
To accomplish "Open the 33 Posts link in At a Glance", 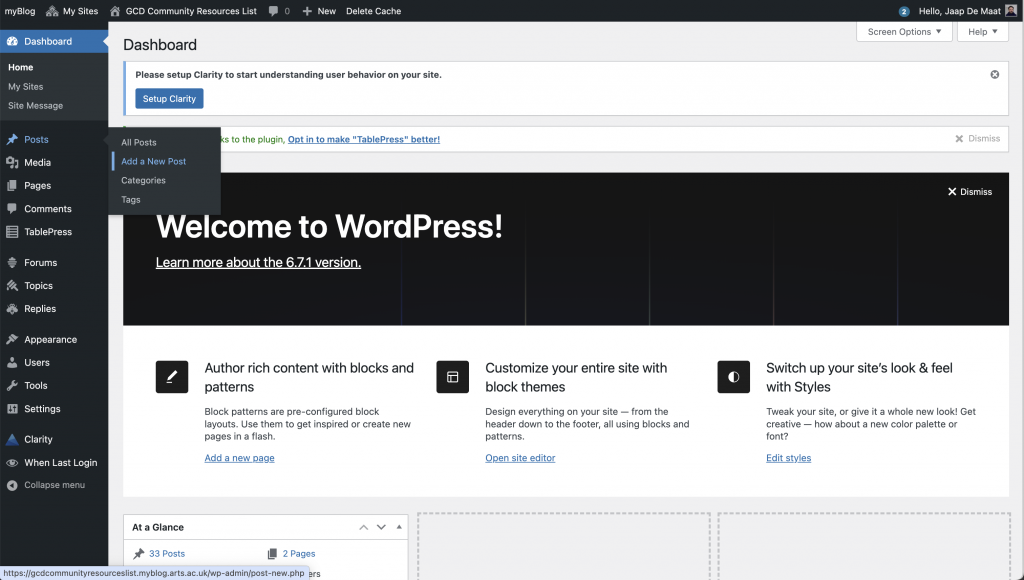I will pos(167,553).
